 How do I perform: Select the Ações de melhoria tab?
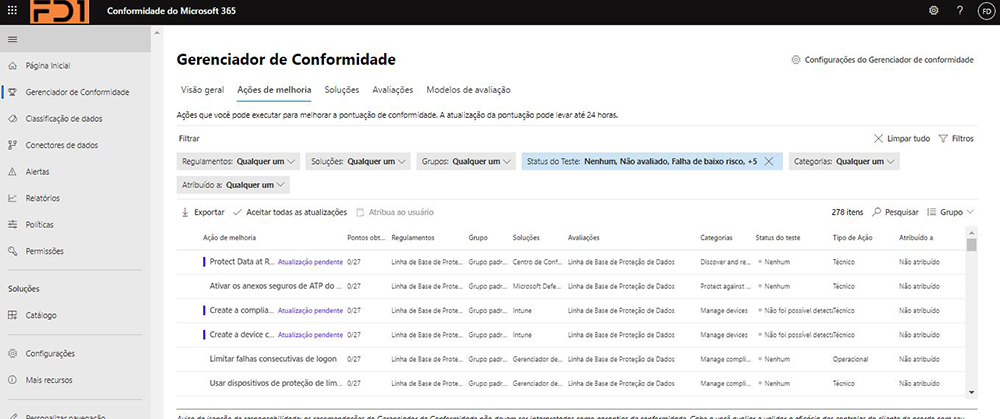pos(274,90)
